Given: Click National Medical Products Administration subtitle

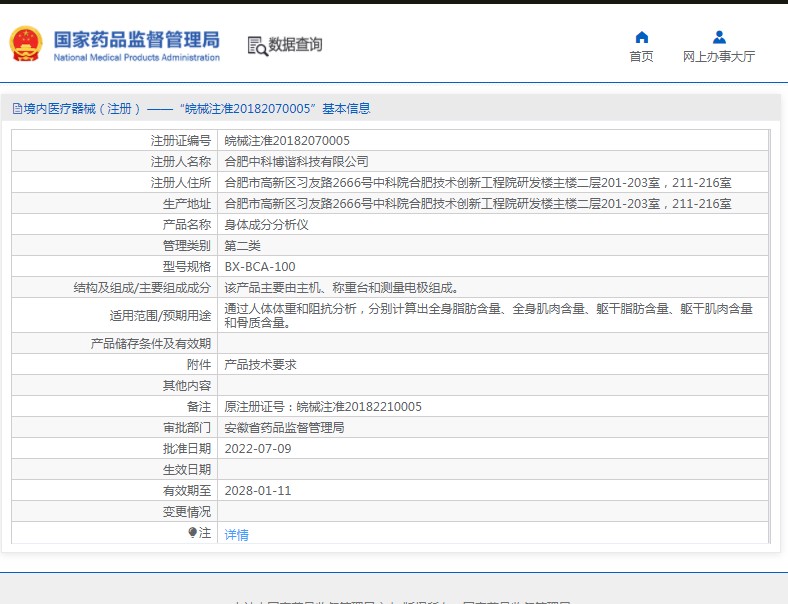Looking at the screenshot, I should tap(137, 57).
